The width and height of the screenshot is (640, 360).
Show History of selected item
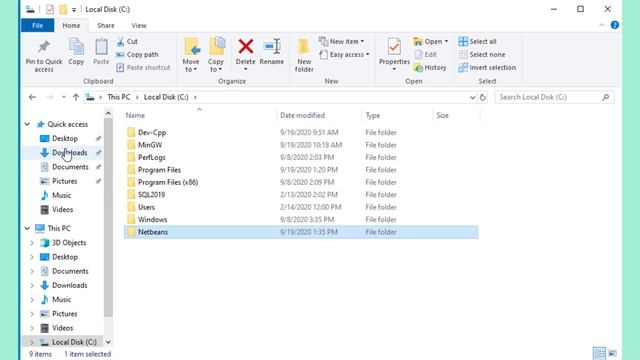click(x=430, y=68)
